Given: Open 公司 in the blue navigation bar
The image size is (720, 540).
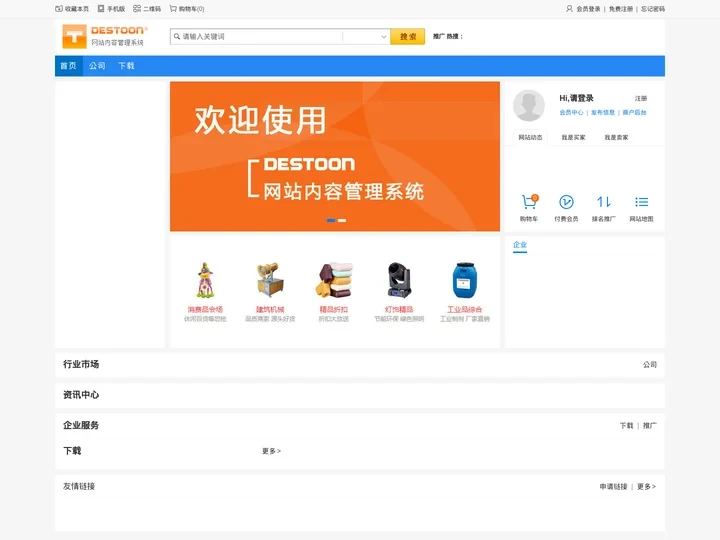Looking at the screenshot, I should [97, 66].
